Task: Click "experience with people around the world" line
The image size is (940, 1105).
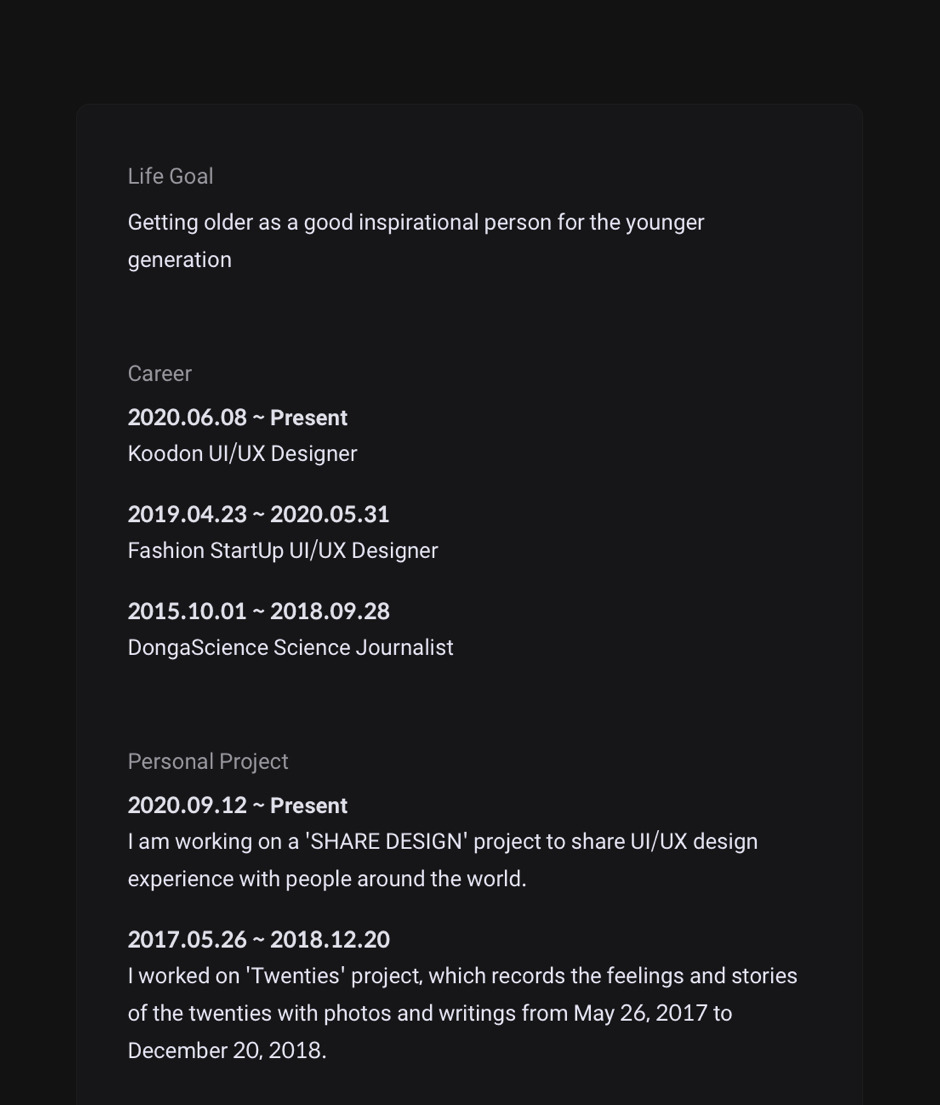Action: click(327, 879)
